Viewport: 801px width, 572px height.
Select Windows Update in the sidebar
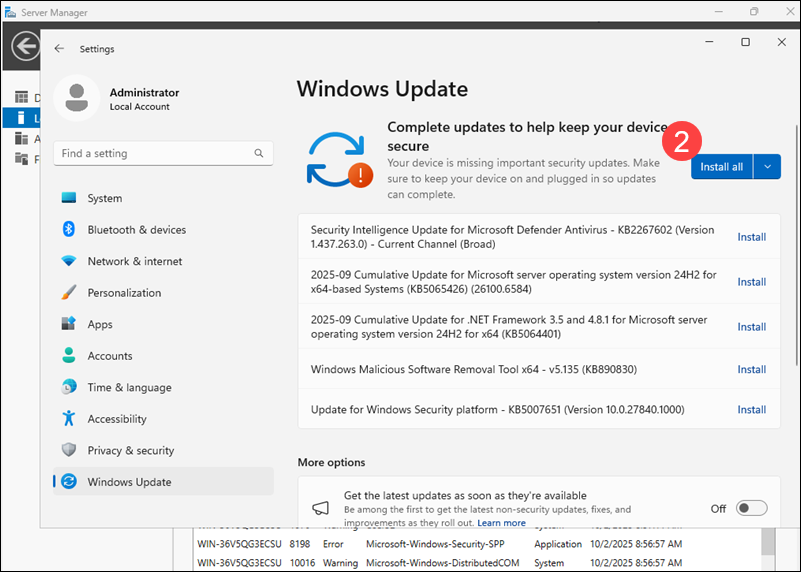tap(129, 482)
